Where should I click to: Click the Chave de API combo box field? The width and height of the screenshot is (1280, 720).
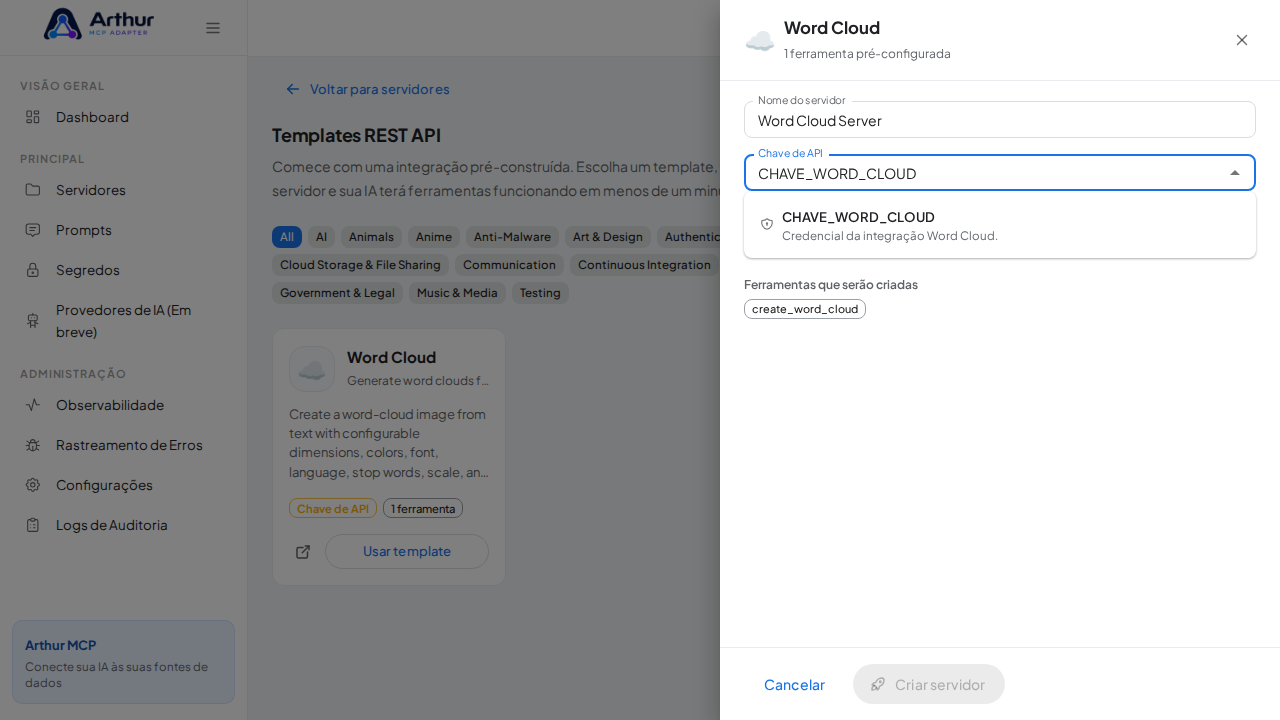point(1000,173)
